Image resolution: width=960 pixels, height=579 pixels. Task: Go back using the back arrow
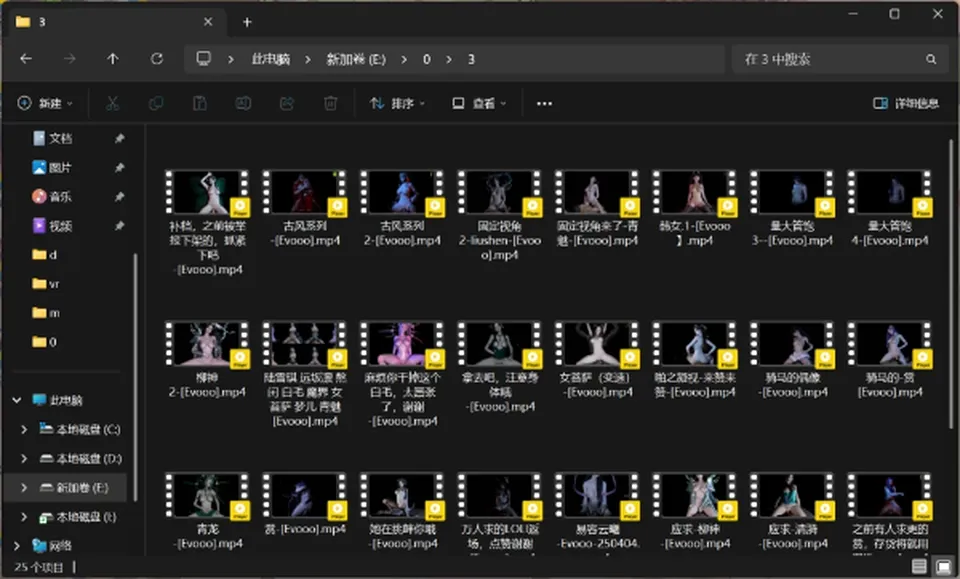(26, 59)
